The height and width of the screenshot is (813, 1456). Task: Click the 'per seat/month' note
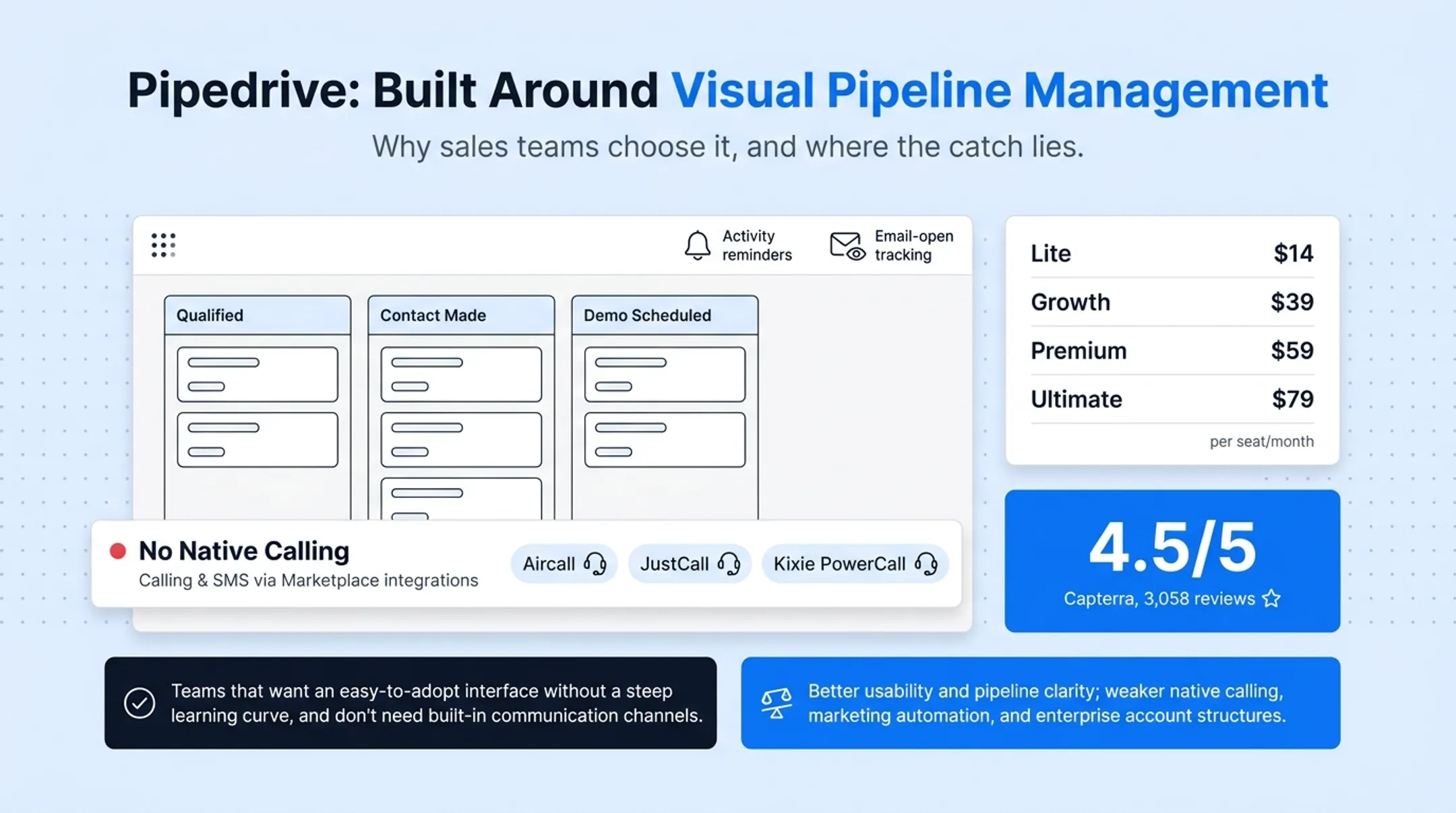click(x=1262, y=442)
